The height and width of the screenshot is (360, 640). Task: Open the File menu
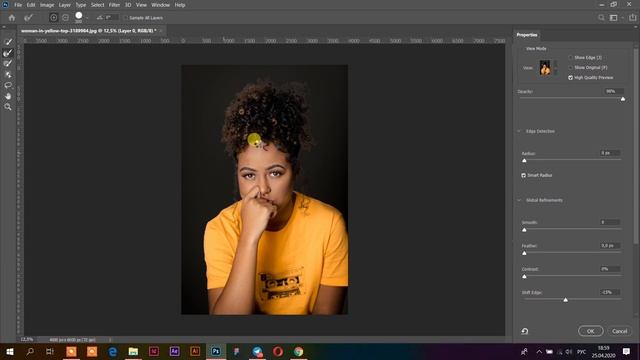[x=18, y=5]
